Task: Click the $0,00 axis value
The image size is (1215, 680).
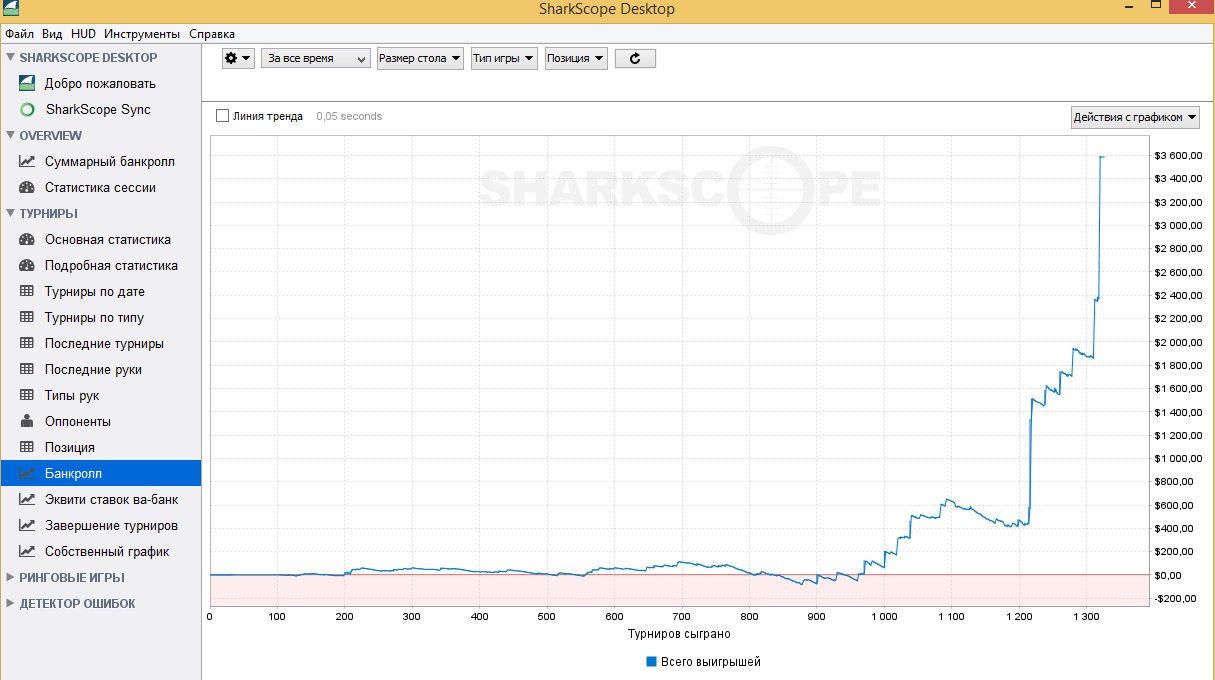Action: pos(1168,575)
